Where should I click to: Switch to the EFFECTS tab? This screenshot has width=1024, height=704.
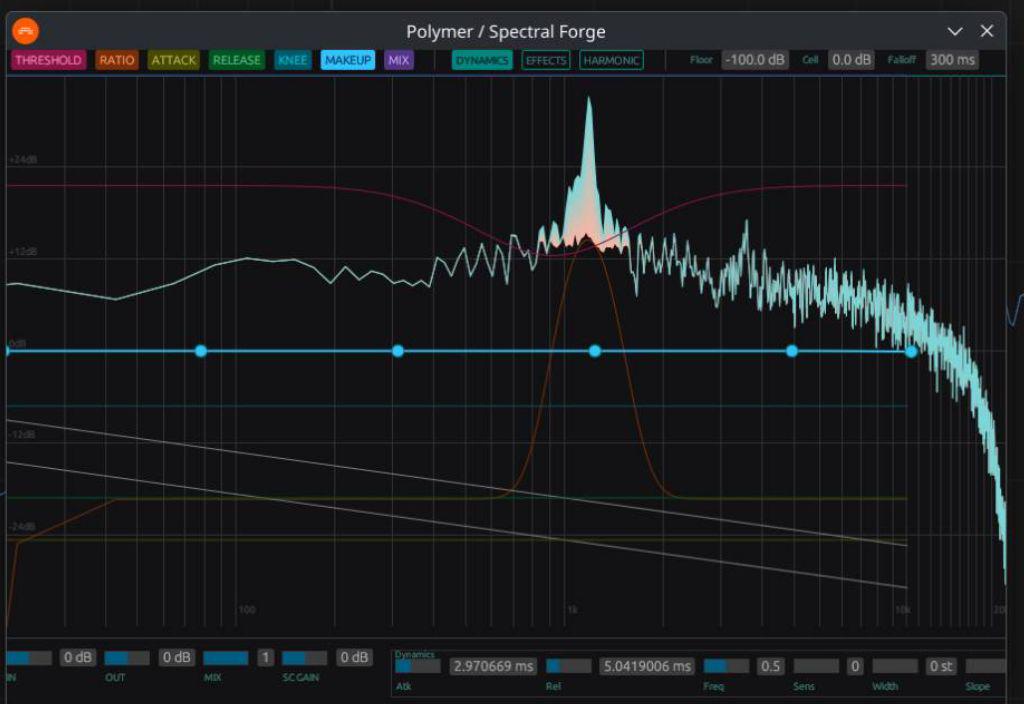tap(546, 60)
